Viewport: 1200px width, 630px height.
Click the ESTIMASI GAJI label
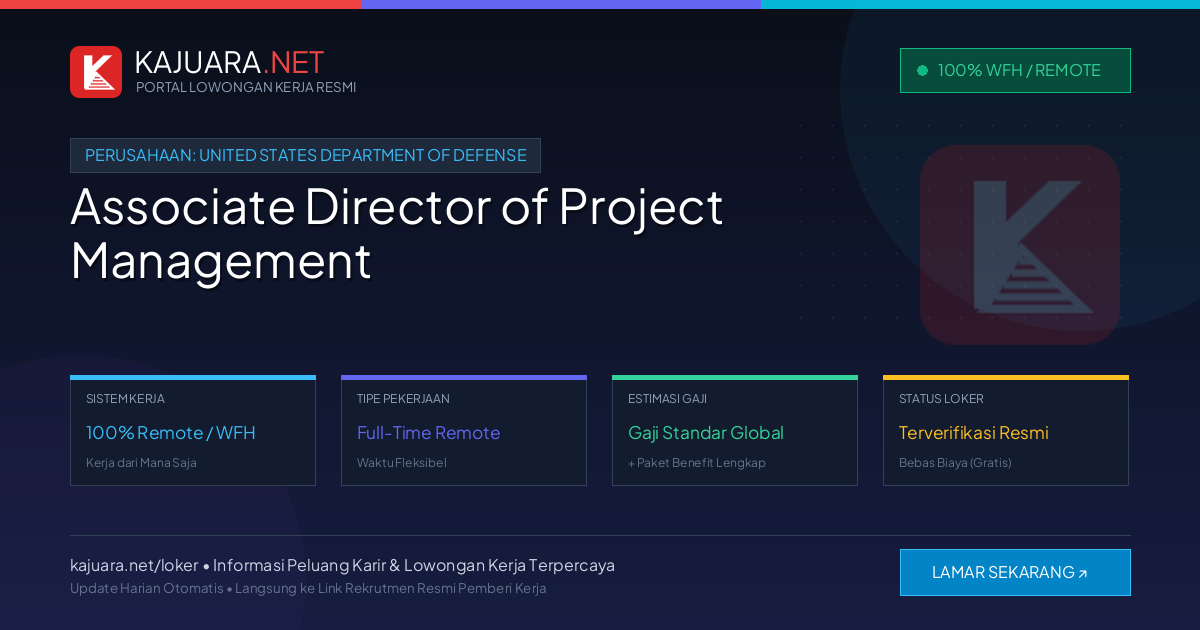coord(667,398)
